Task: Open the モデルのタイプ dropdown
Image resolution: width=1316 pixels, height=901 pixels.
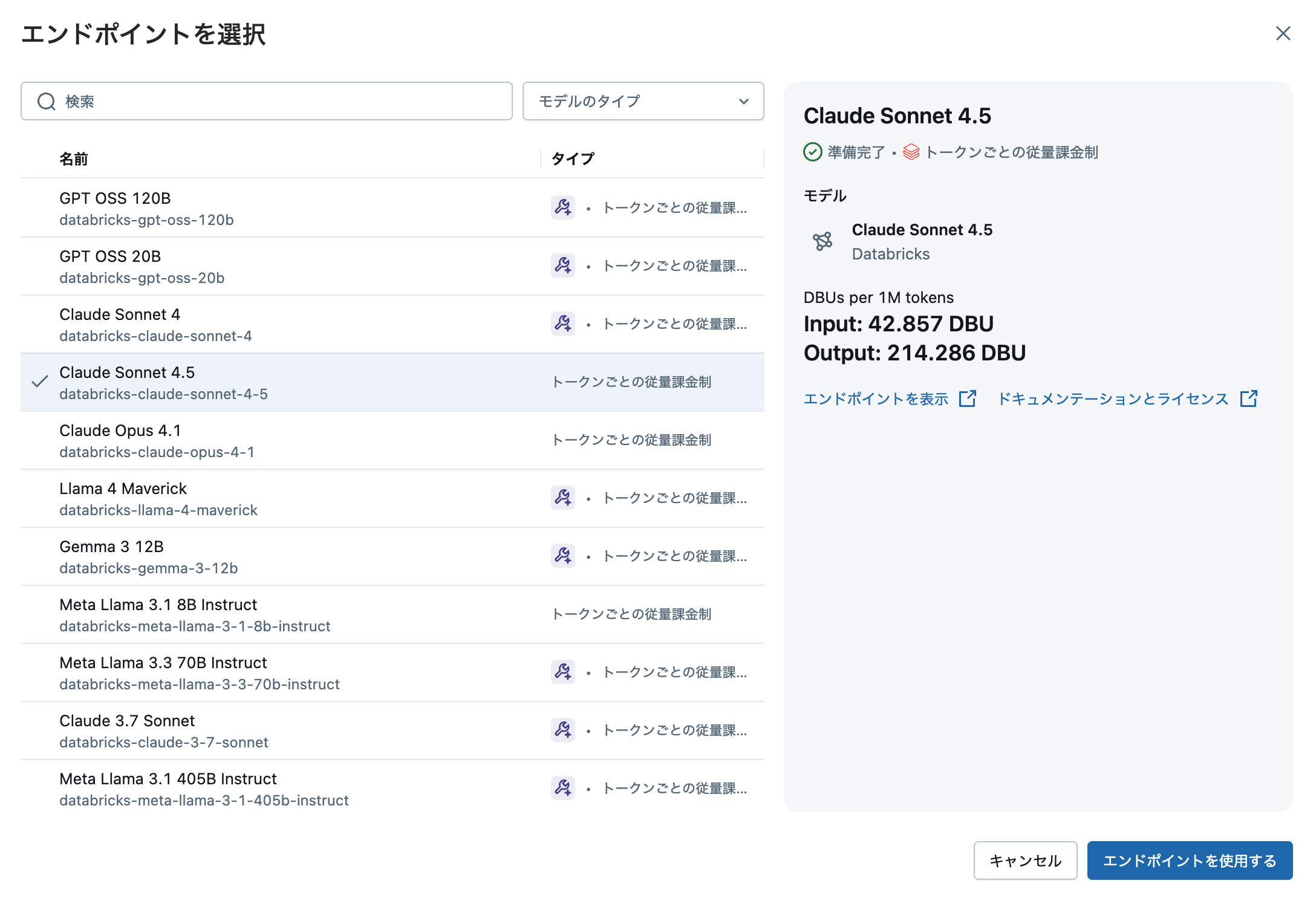Action: coord(643,101)
